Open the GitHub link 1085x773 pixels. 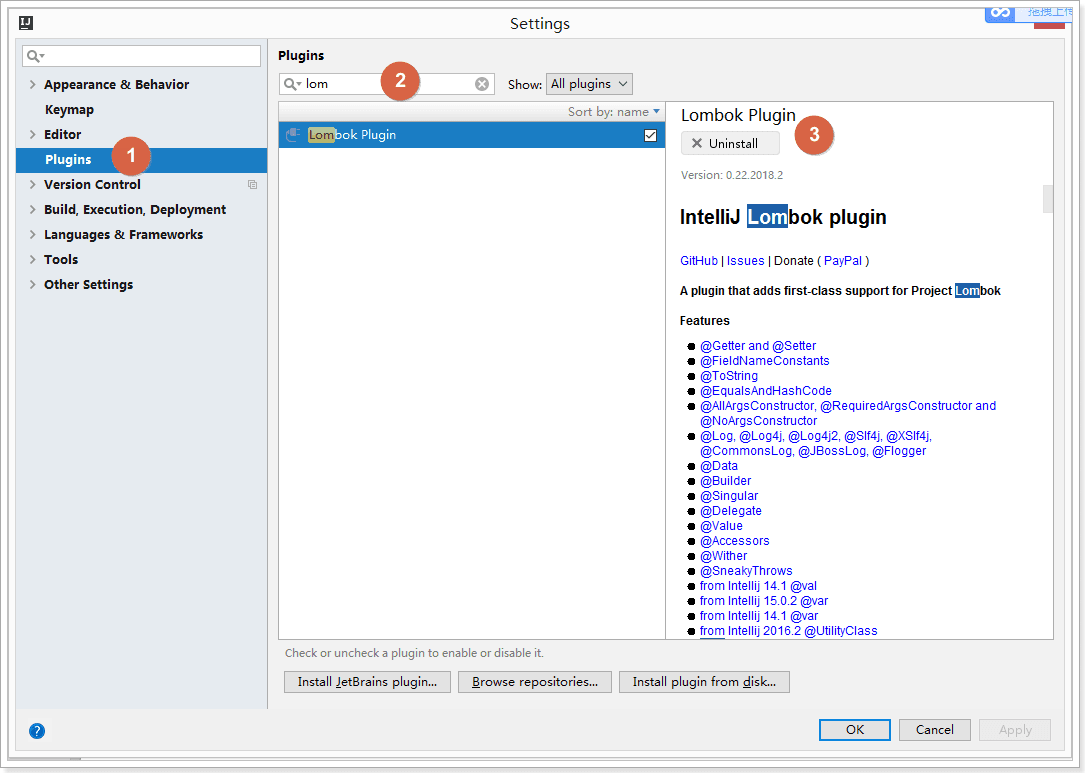pyautogui.click(x=699, y=261)
